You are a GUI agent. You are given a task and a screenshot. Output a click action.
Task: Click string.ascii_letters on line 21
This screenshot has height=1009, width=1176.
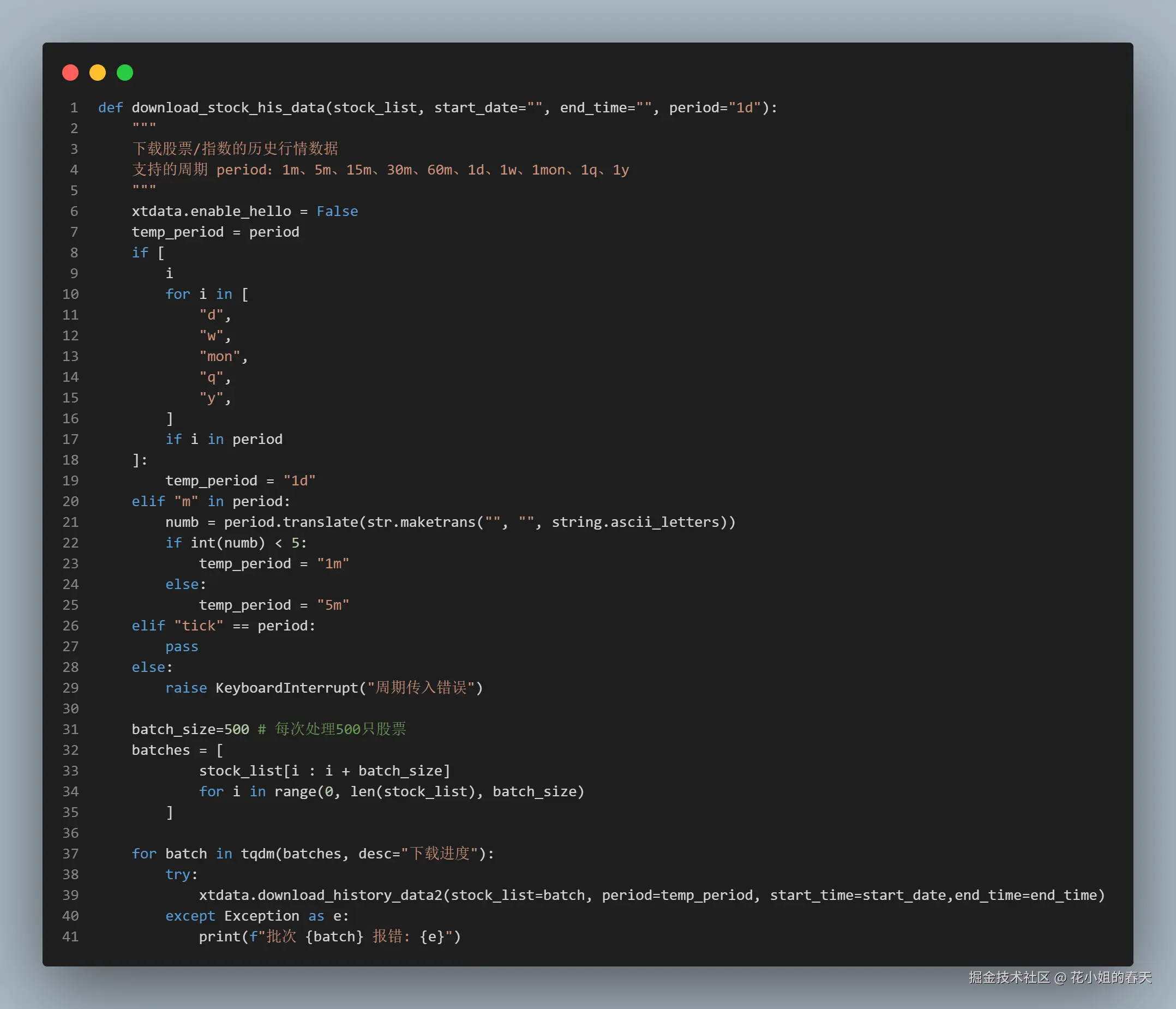tap(635, 522)
